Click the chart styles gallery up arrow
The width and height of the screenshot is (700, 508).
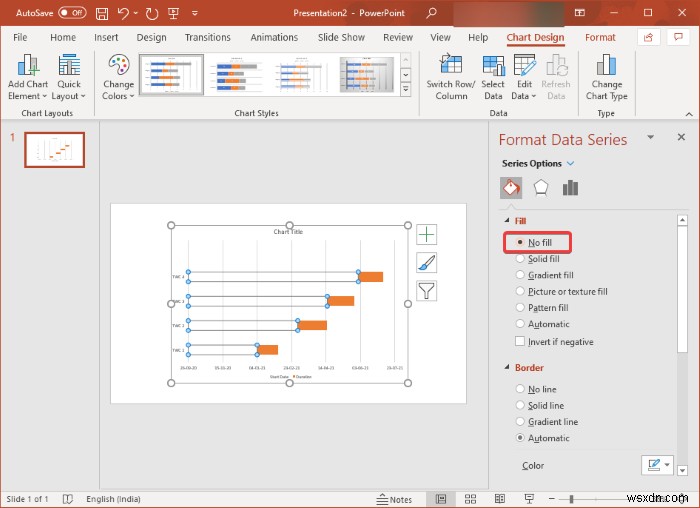click(405, 59)
